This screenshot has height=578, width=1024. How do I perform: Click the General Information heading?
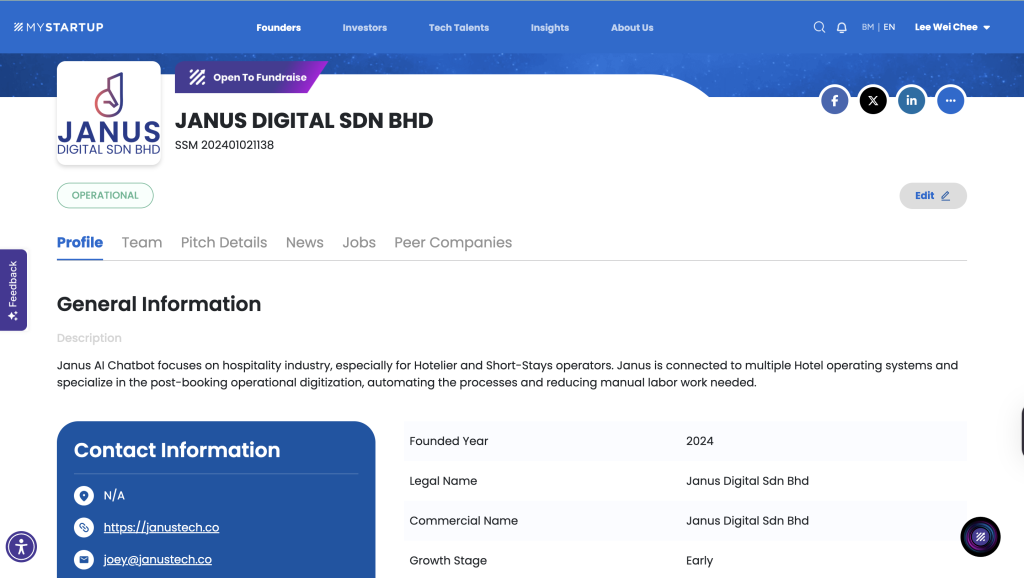159,304
